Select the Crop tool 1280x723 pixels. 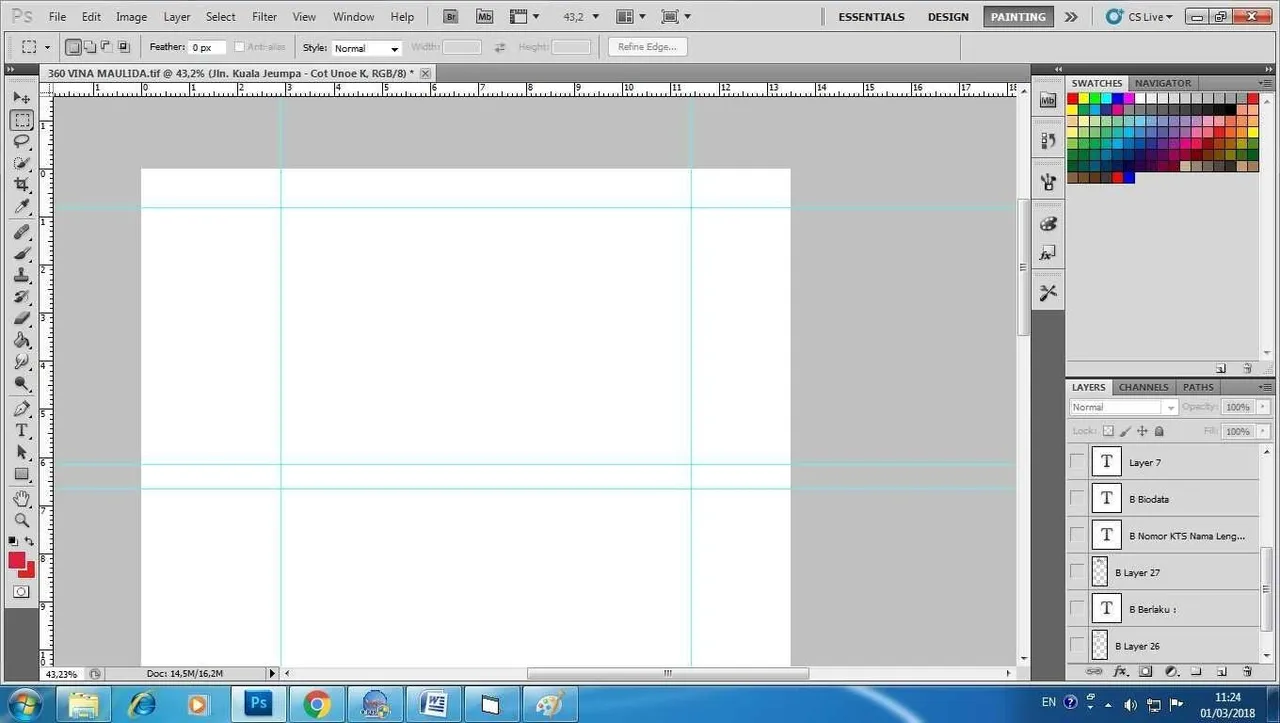[21, 185]
